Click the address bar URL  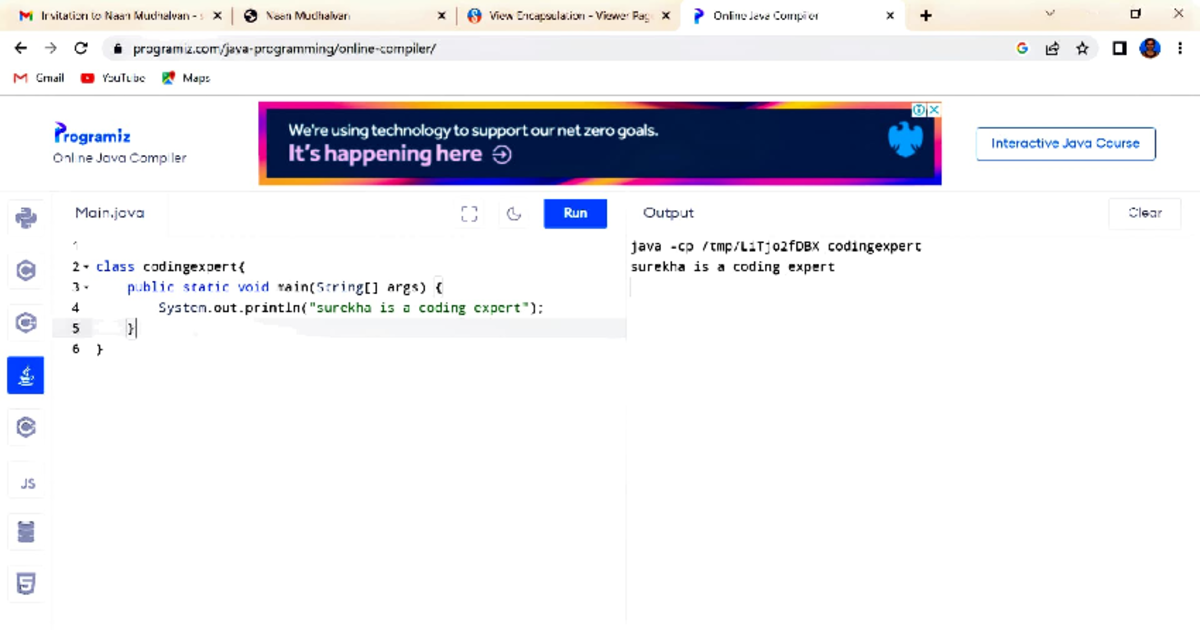click(x=285, y=48)
